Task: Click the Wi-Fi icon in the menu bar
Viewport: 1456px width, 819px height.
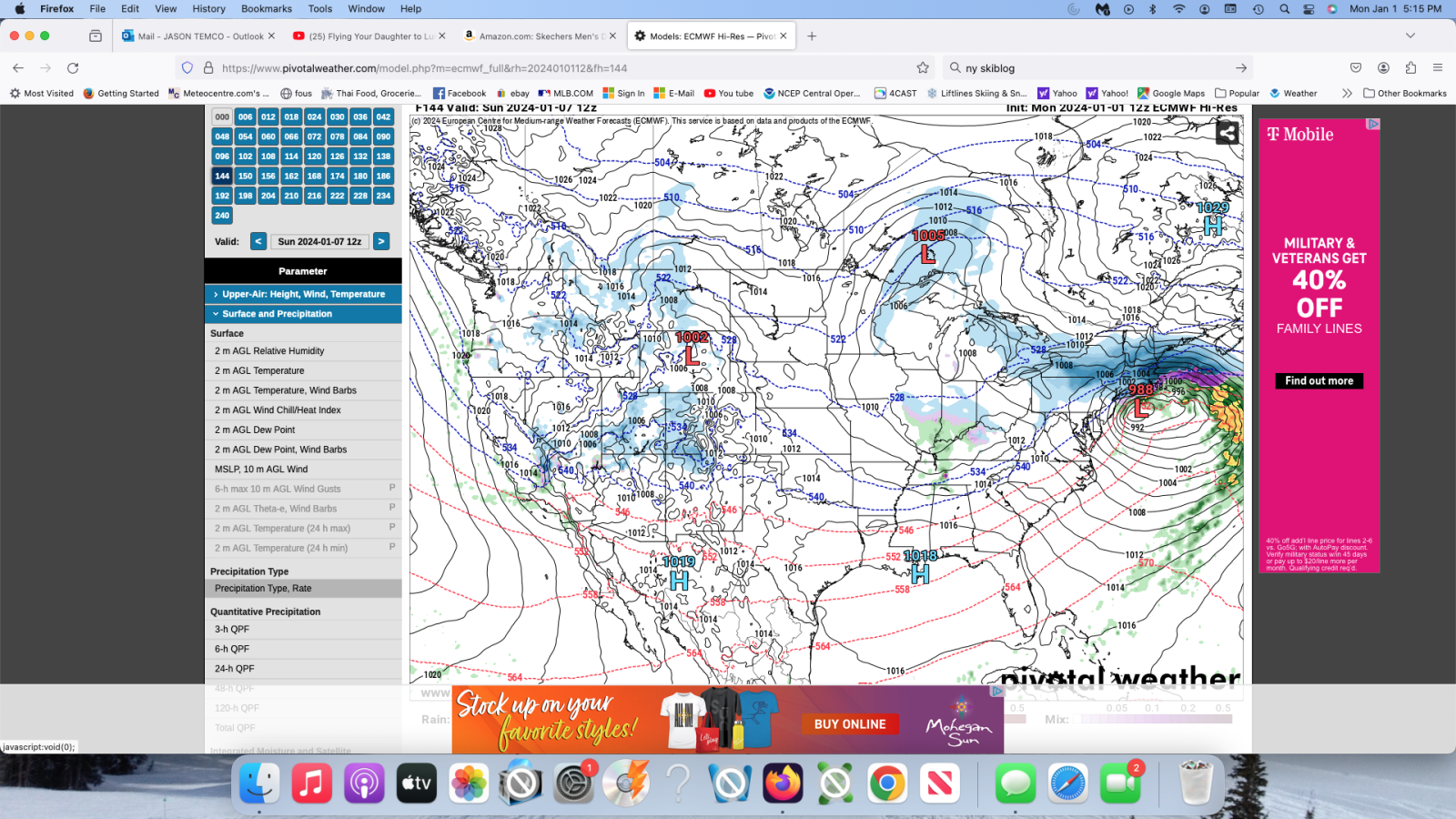Action: pos(1178,9)
